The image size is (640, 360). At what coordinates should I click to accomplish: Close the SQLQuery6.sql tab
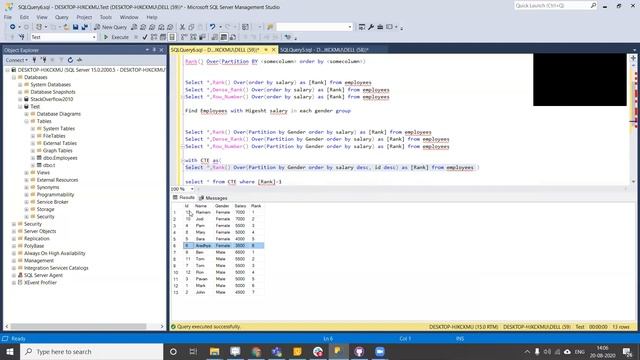click(x=273, y=50)
